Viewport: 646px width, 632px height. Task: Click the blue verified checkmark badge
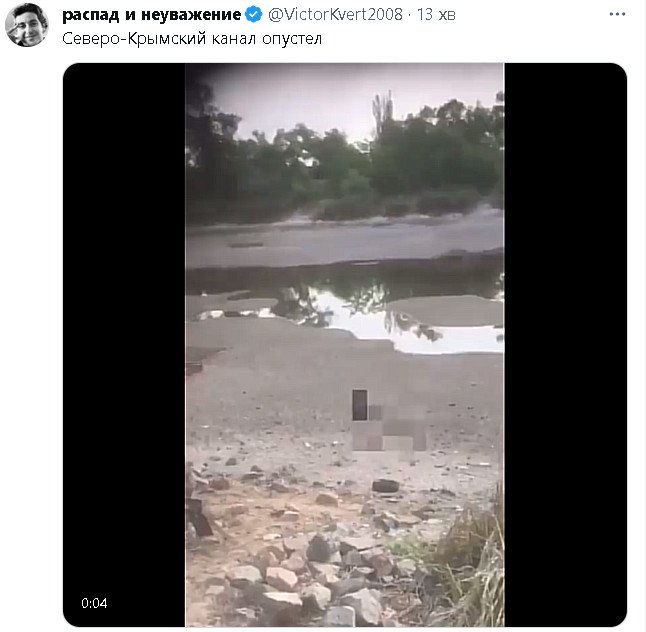pyautogui.click(x=255, y=15)
